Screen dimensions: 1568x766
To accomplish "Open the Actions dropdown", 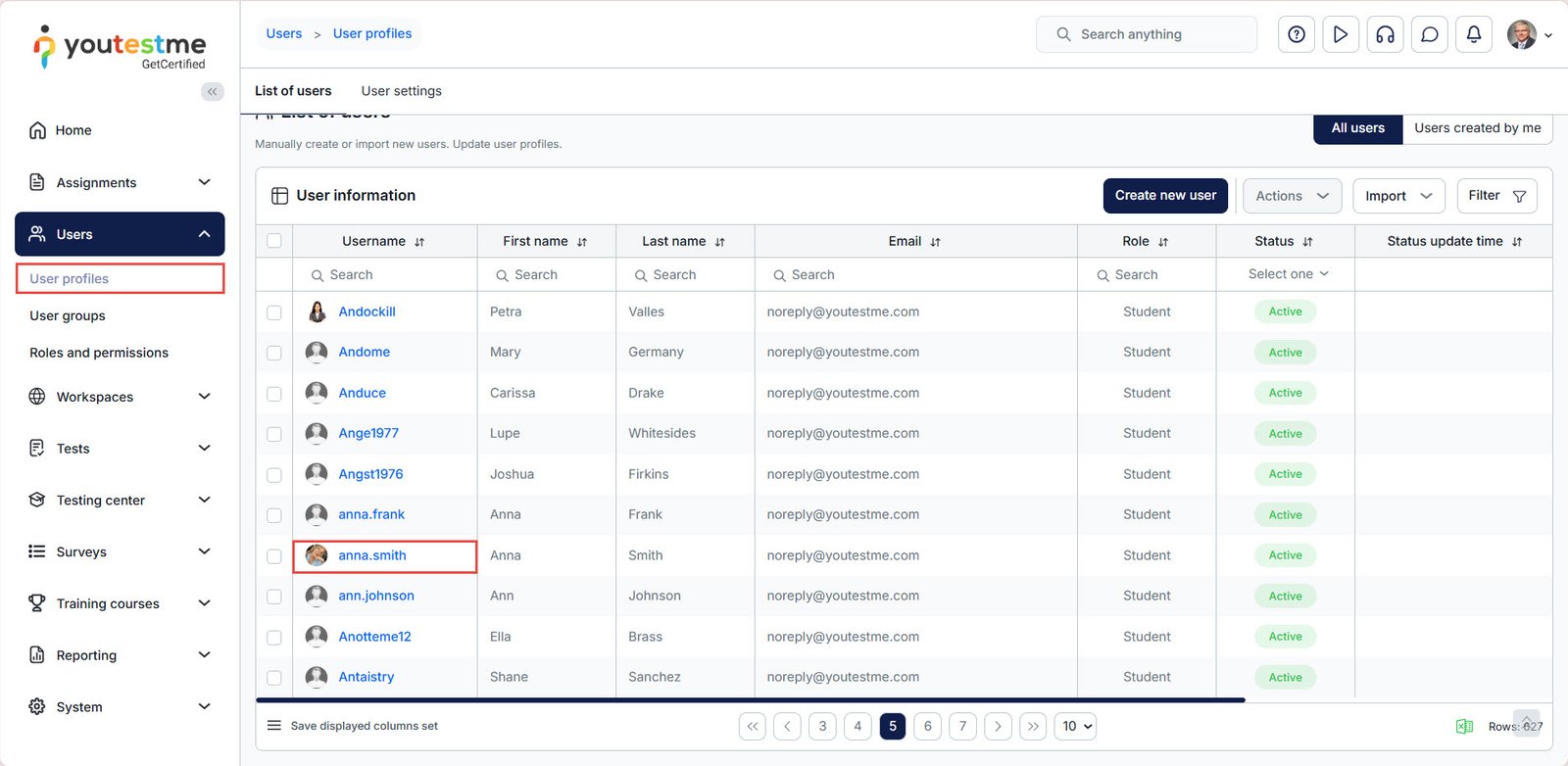I will [1292, 196].
